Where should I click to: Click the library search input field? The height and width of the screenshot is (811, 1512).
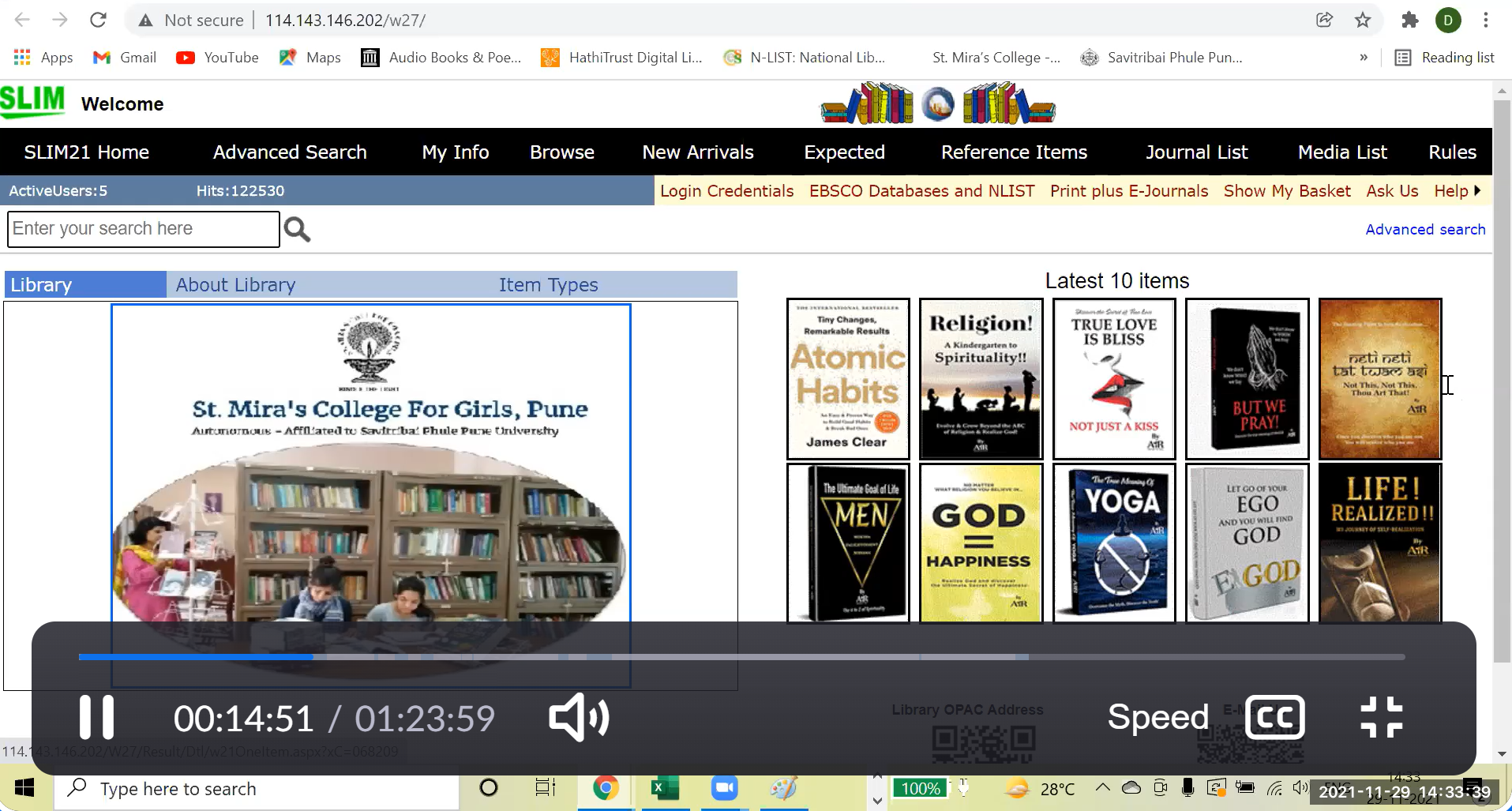point(142,229)
